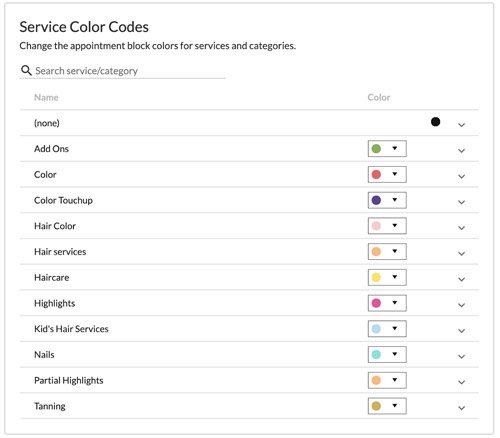
Task: Expand the Hair services category
Action: click(461, 253)
